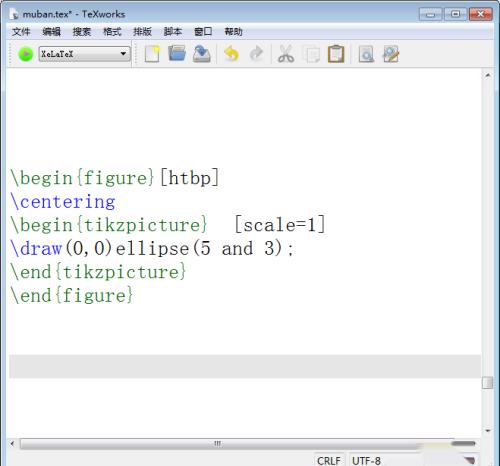The image size is (500, 466).
Task: Open the Find dialog with the magnifier icon
Action: click(x=366, y=54)
